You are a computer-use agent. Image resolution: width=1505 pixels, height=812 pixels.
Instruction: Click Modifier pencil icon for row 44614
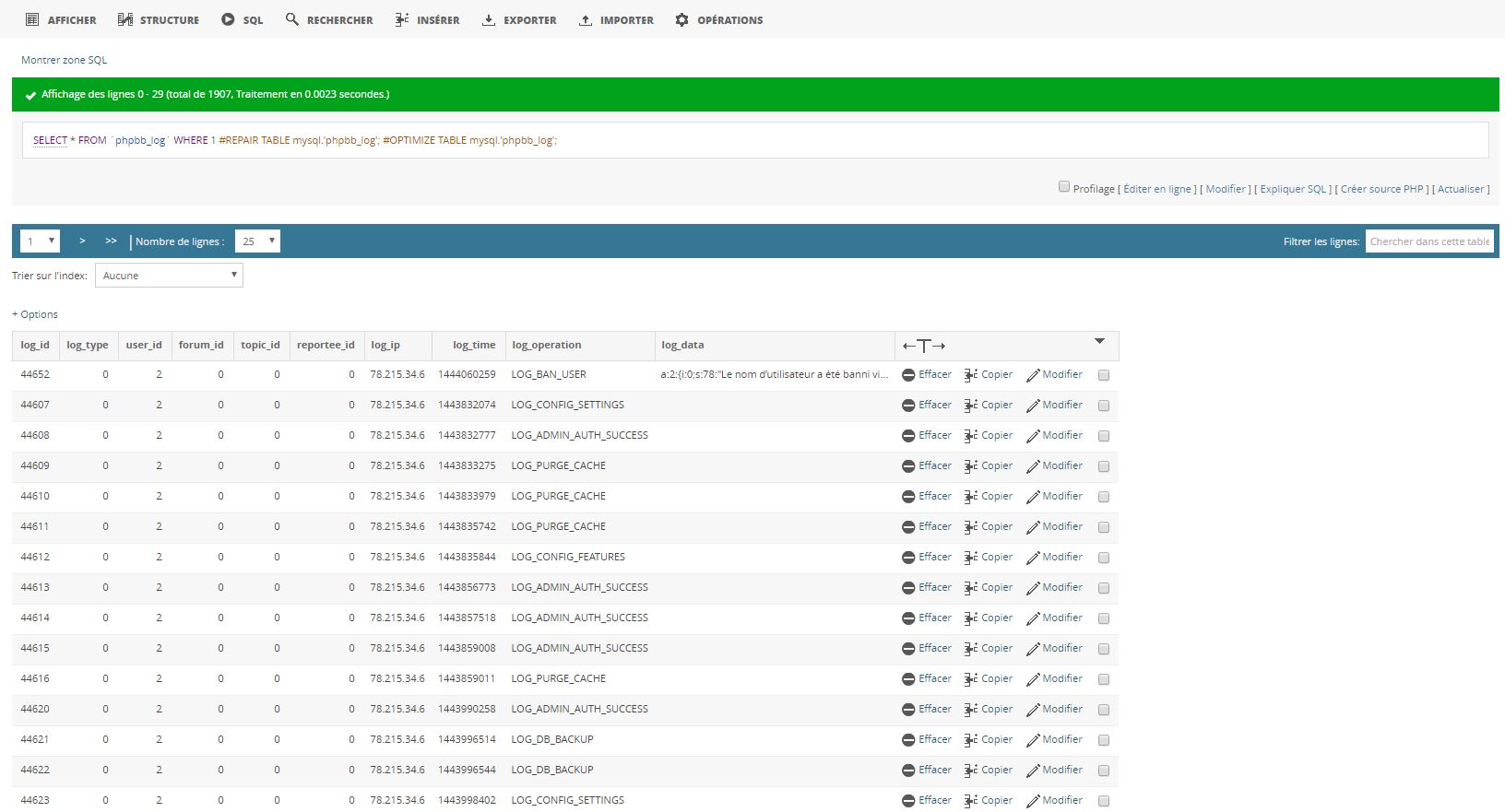click(1033, 618)
